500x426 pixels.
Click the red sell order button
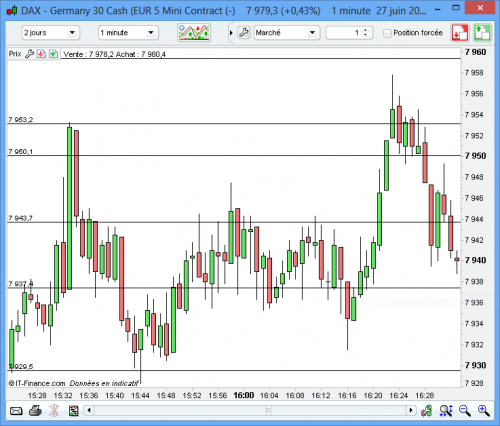tap(460, 33)
